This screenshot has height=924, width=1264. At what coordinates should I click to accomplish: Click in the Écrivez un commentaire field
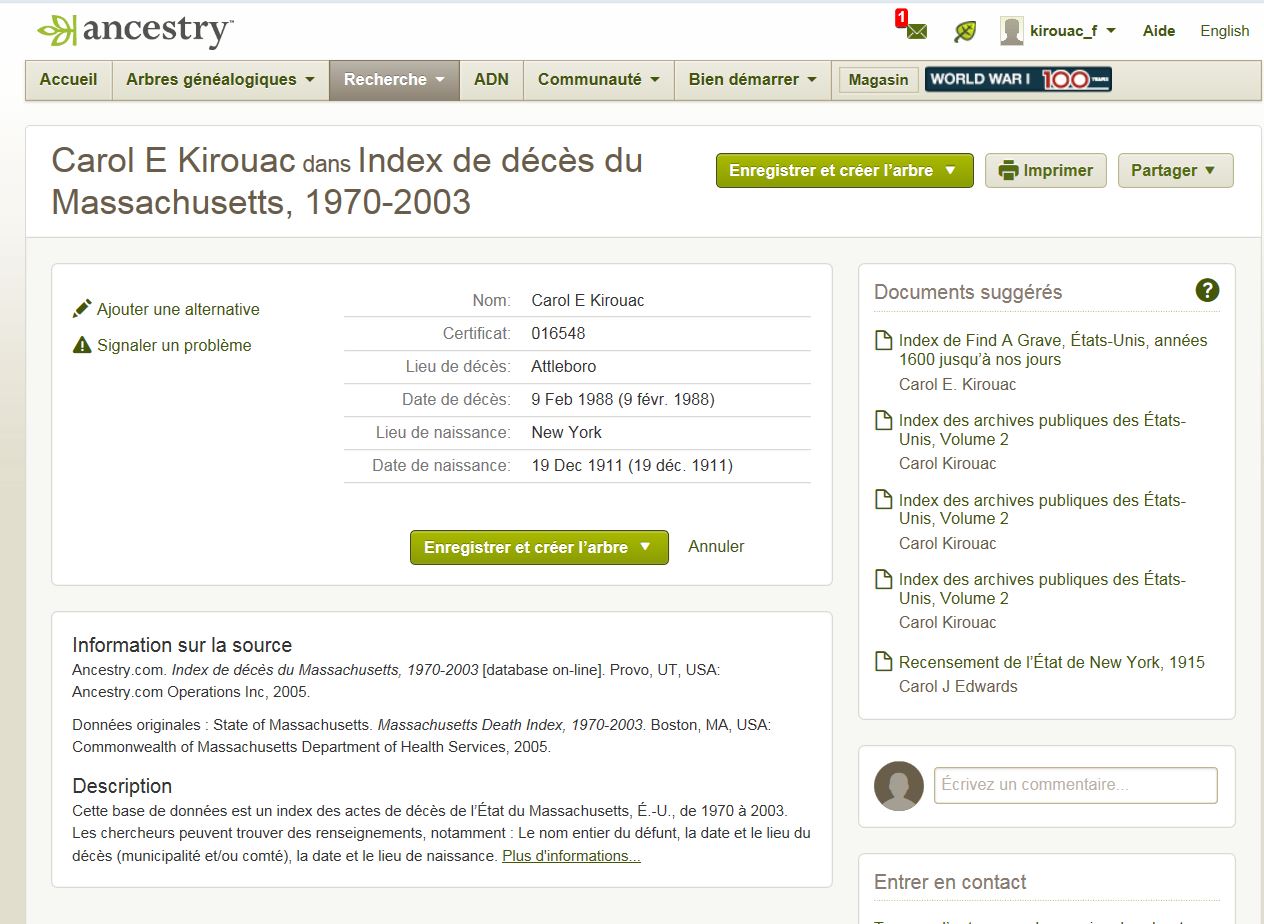tap(1076, 785)
